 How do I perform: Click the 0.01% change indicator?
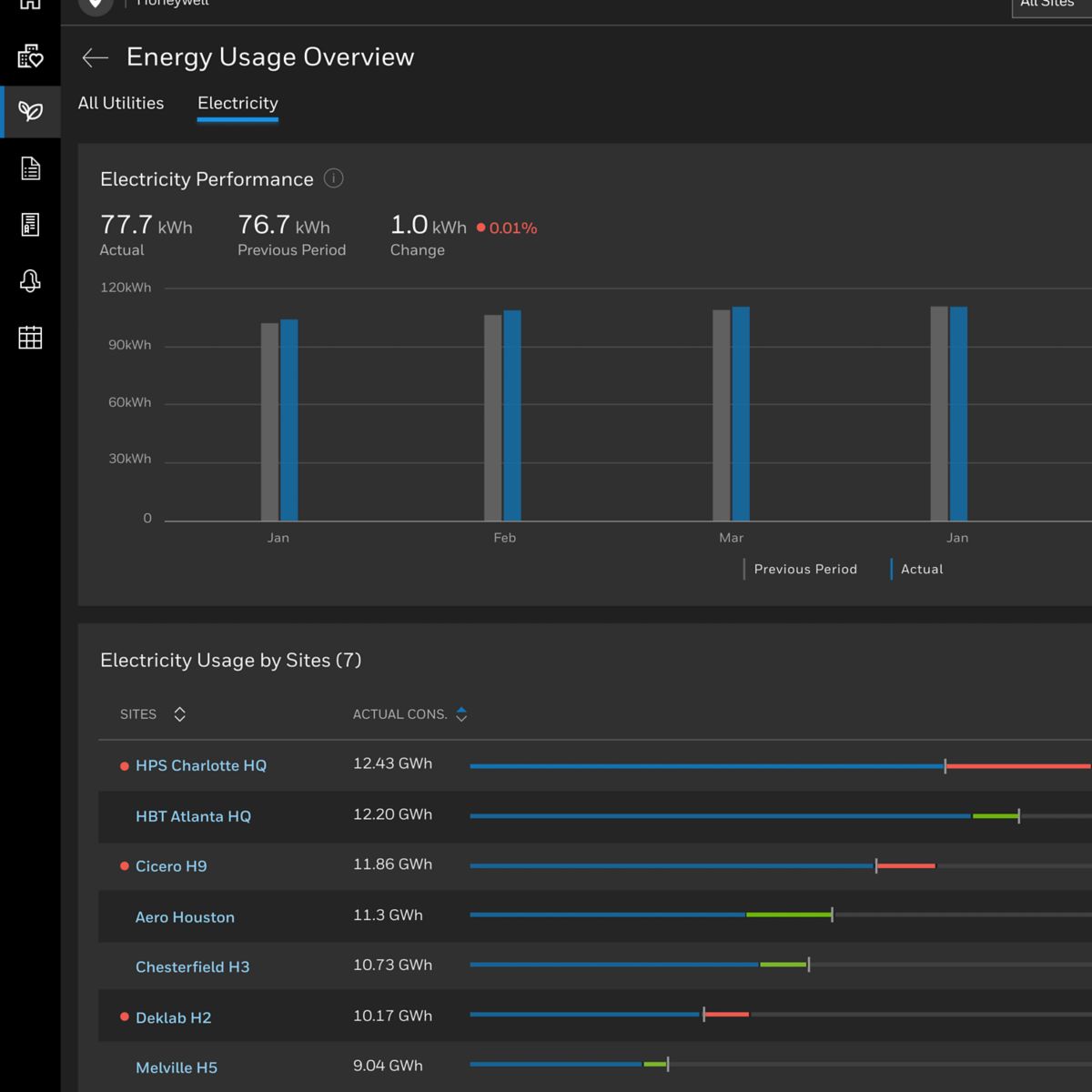[x=507, y=228]
